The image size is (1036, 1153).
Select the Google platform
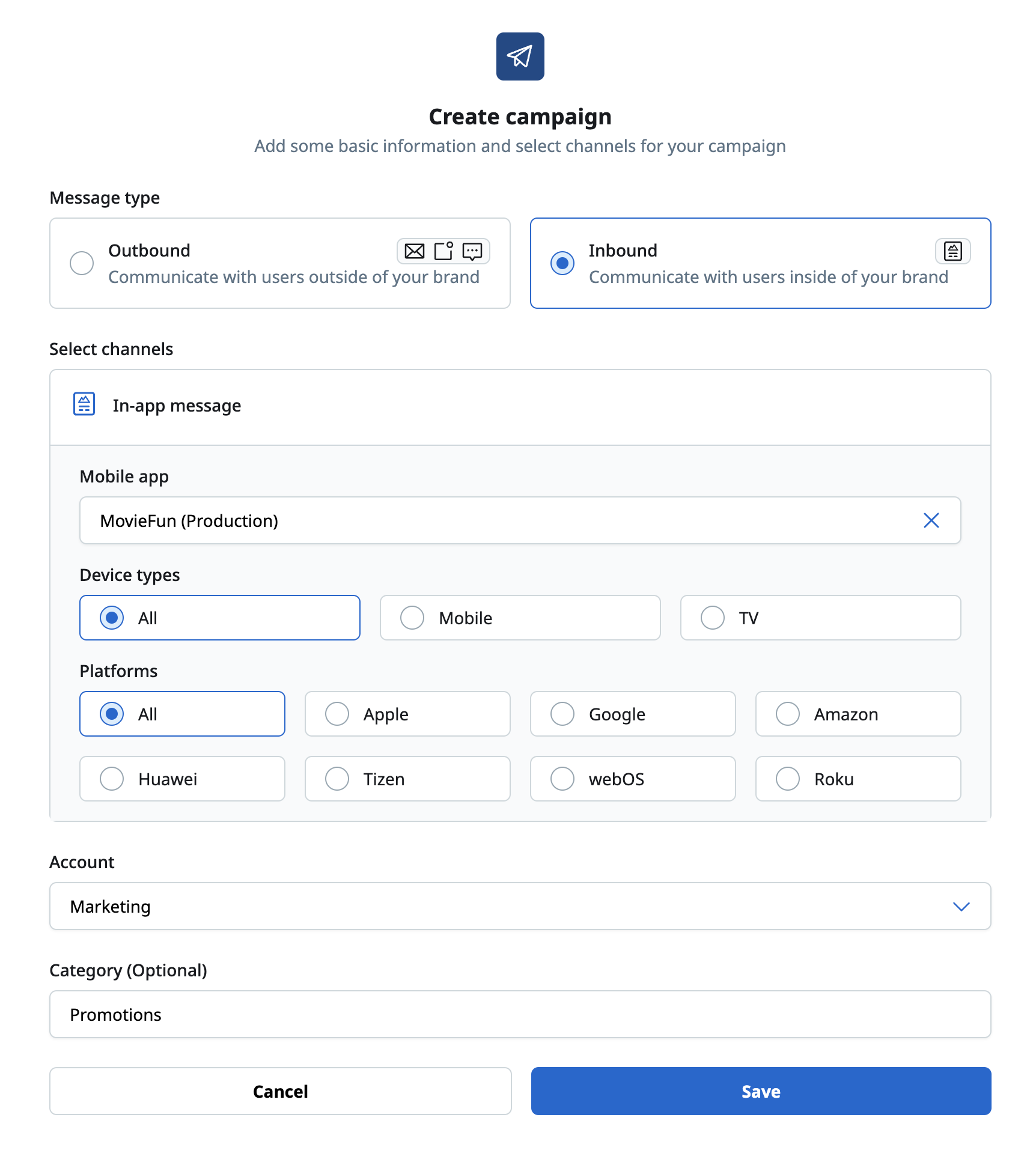[x=633, y=714]
